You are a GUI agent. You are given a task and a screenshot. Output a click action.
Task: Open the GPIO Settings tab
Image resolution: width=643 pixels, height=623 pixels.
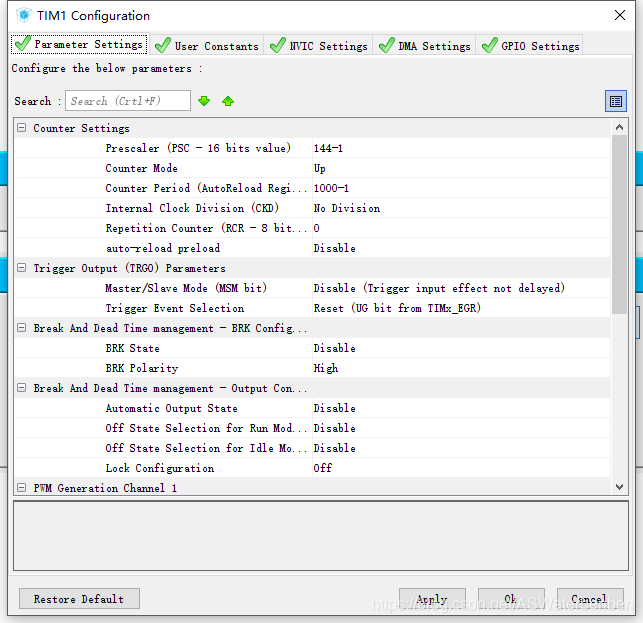click(530, 46)
